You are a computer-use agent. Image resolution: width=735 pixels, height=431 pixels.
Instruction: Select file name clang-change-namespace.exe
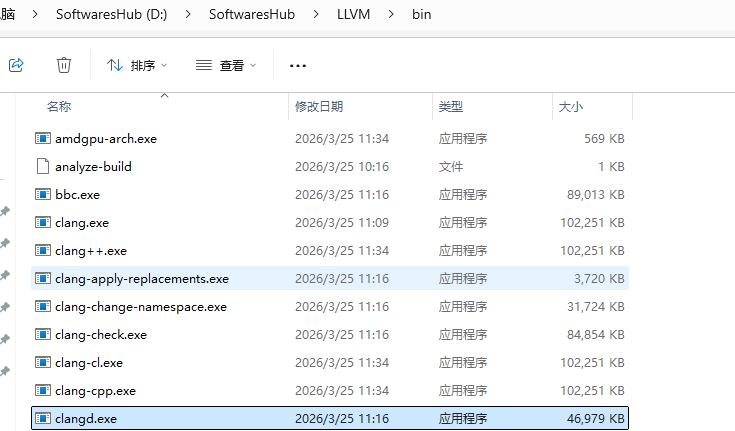[141, 307]
